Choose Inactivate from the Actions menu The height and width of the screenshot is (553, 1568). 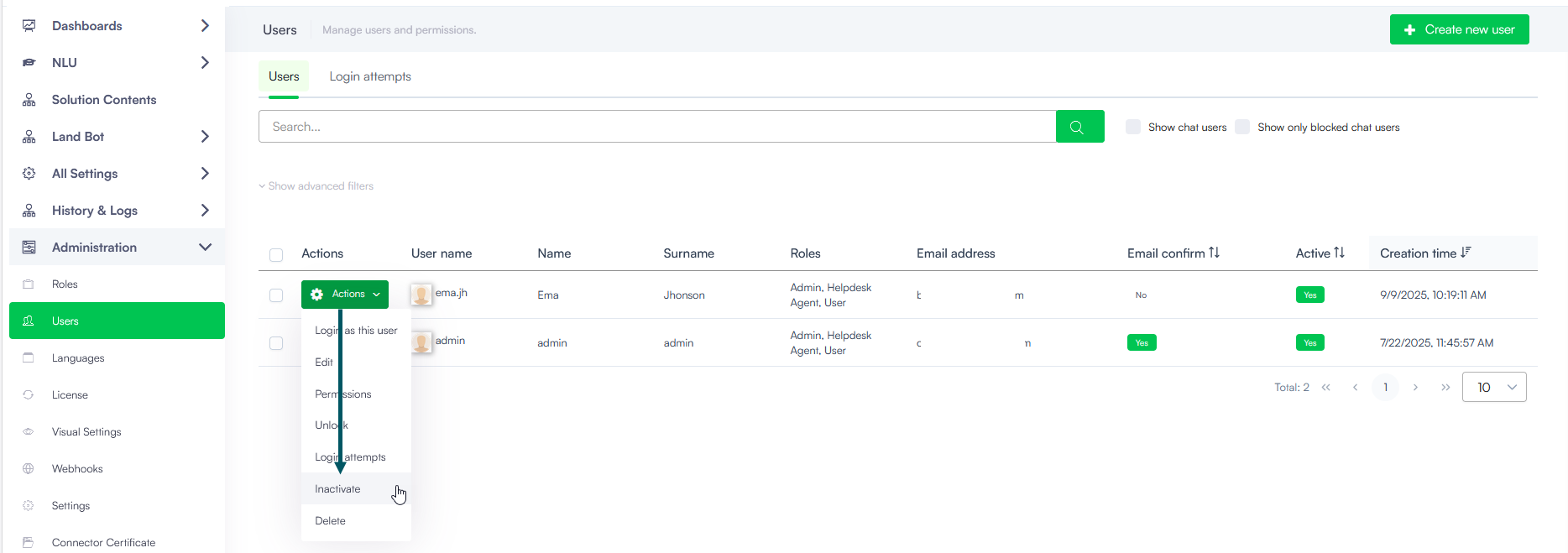pyautogui.click(x=337, y=489)
